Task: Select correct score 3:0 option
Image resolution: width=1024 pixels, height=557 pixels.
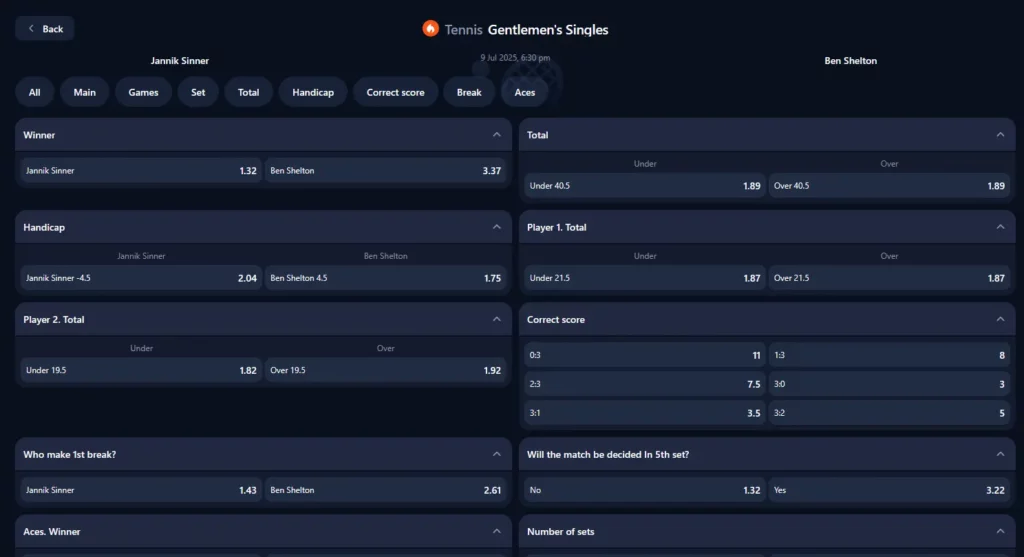Action: point(889,384)
